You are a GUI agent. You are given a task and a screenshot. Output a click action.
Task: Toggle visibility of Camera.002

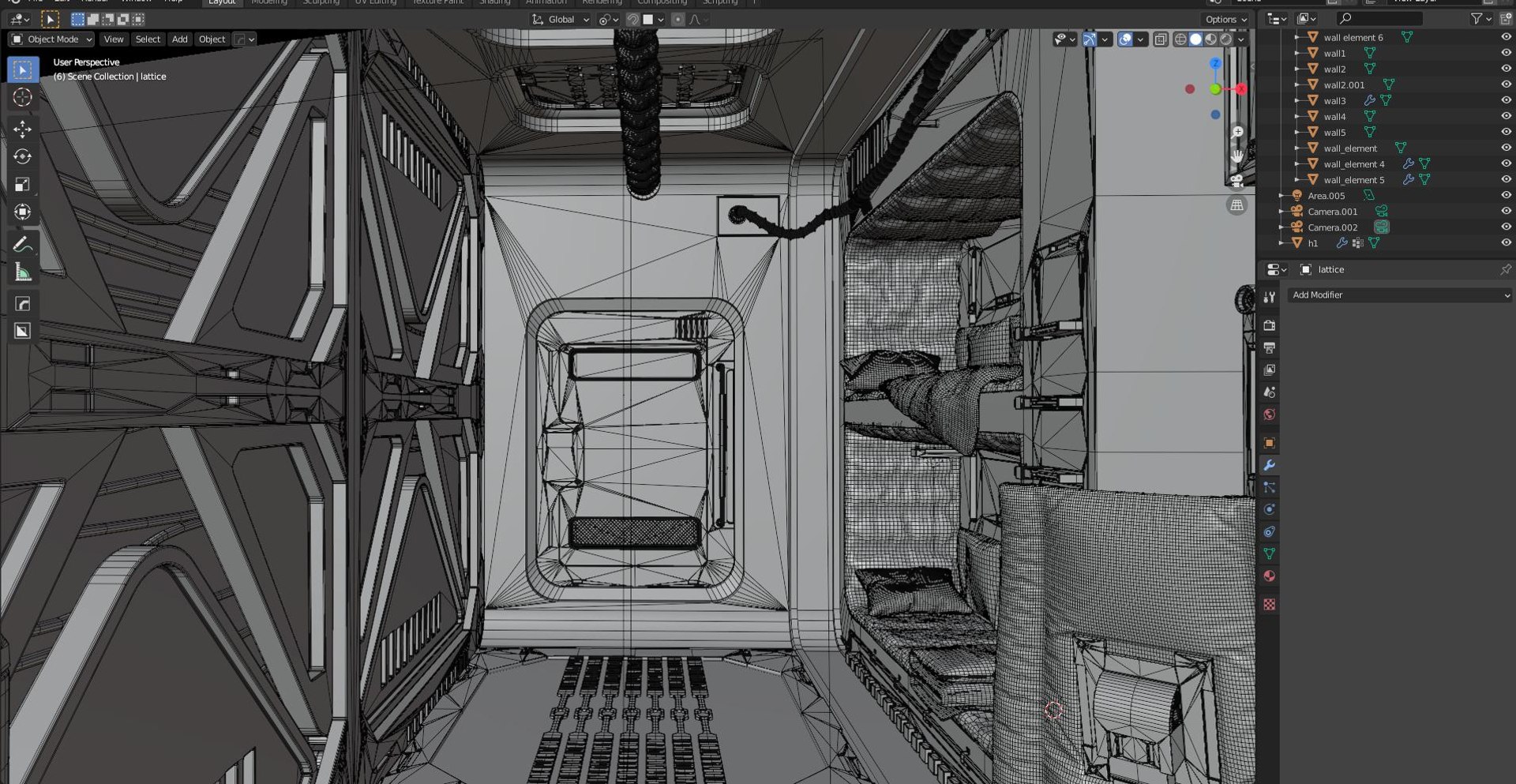tap(1505, 227)
